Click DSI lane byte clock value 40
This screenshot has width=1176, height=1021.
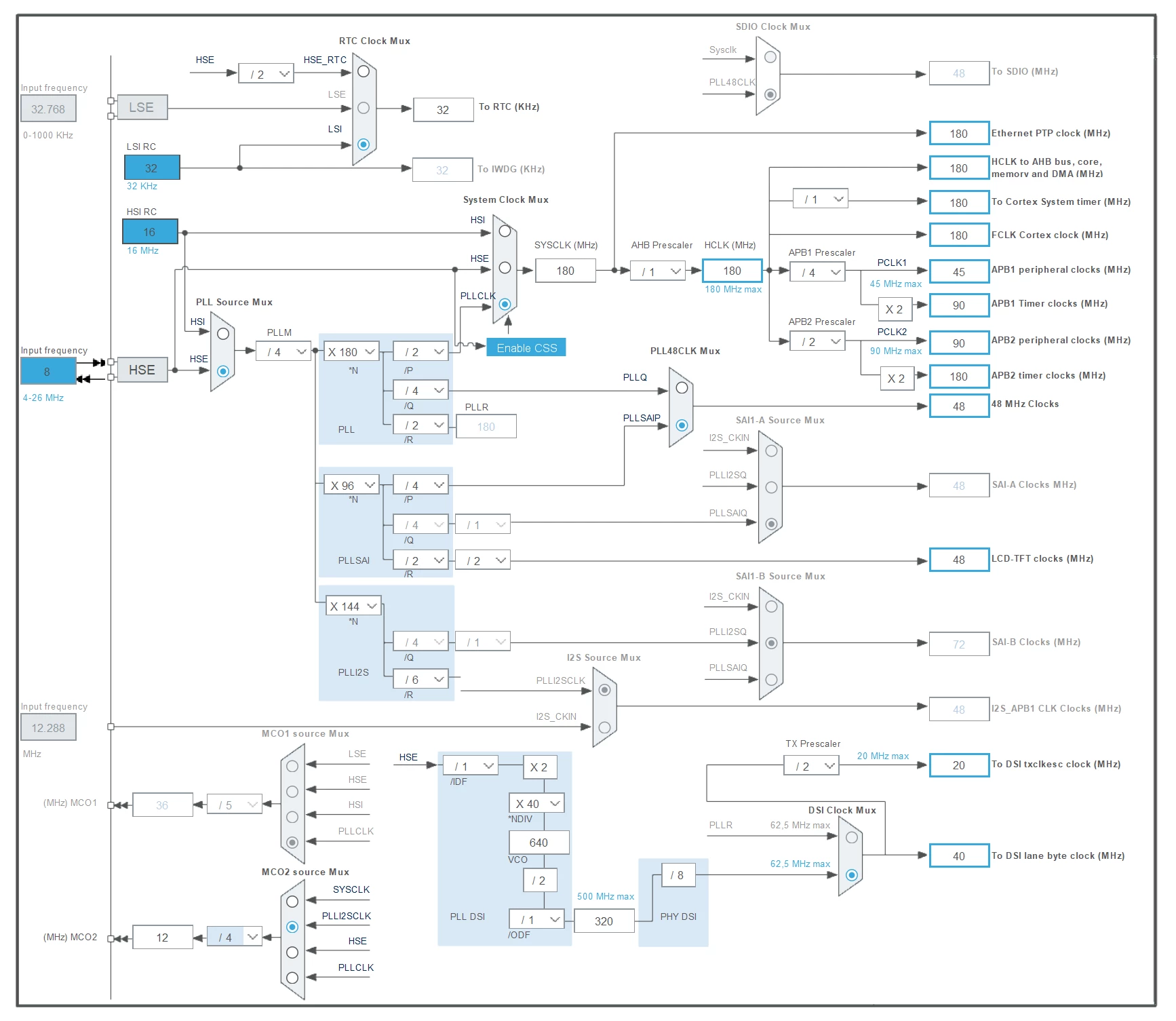(x=959, y=855)
